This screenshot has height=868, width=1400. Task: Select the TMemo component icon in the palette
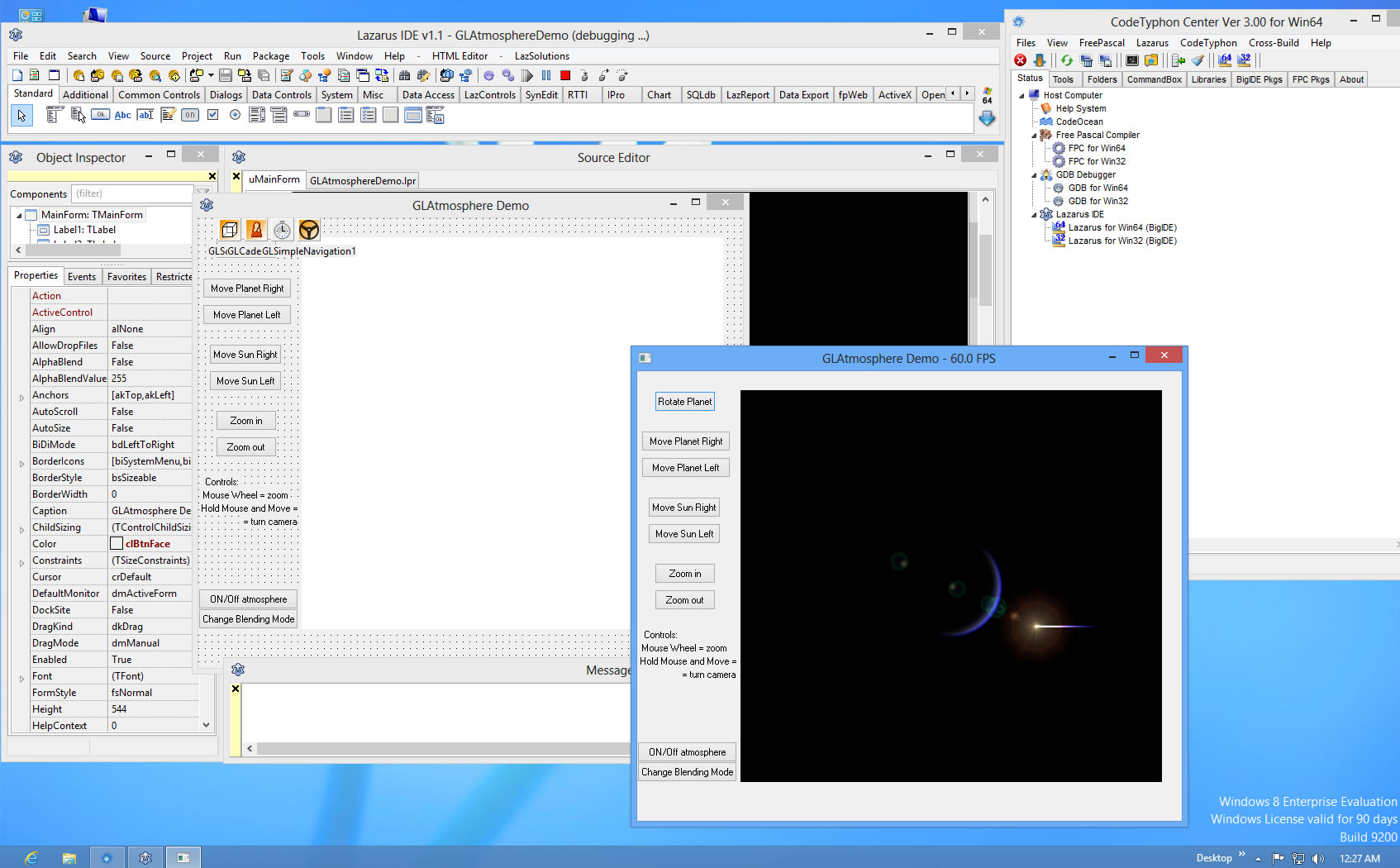pos(168,115)
